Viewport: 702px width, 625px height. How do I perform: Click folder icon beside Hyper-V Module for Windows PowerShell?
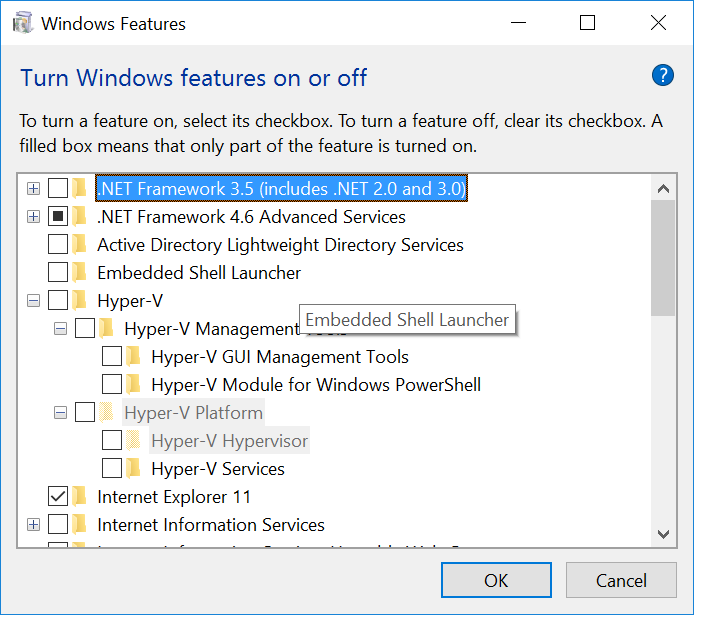[x=133, y=385]
